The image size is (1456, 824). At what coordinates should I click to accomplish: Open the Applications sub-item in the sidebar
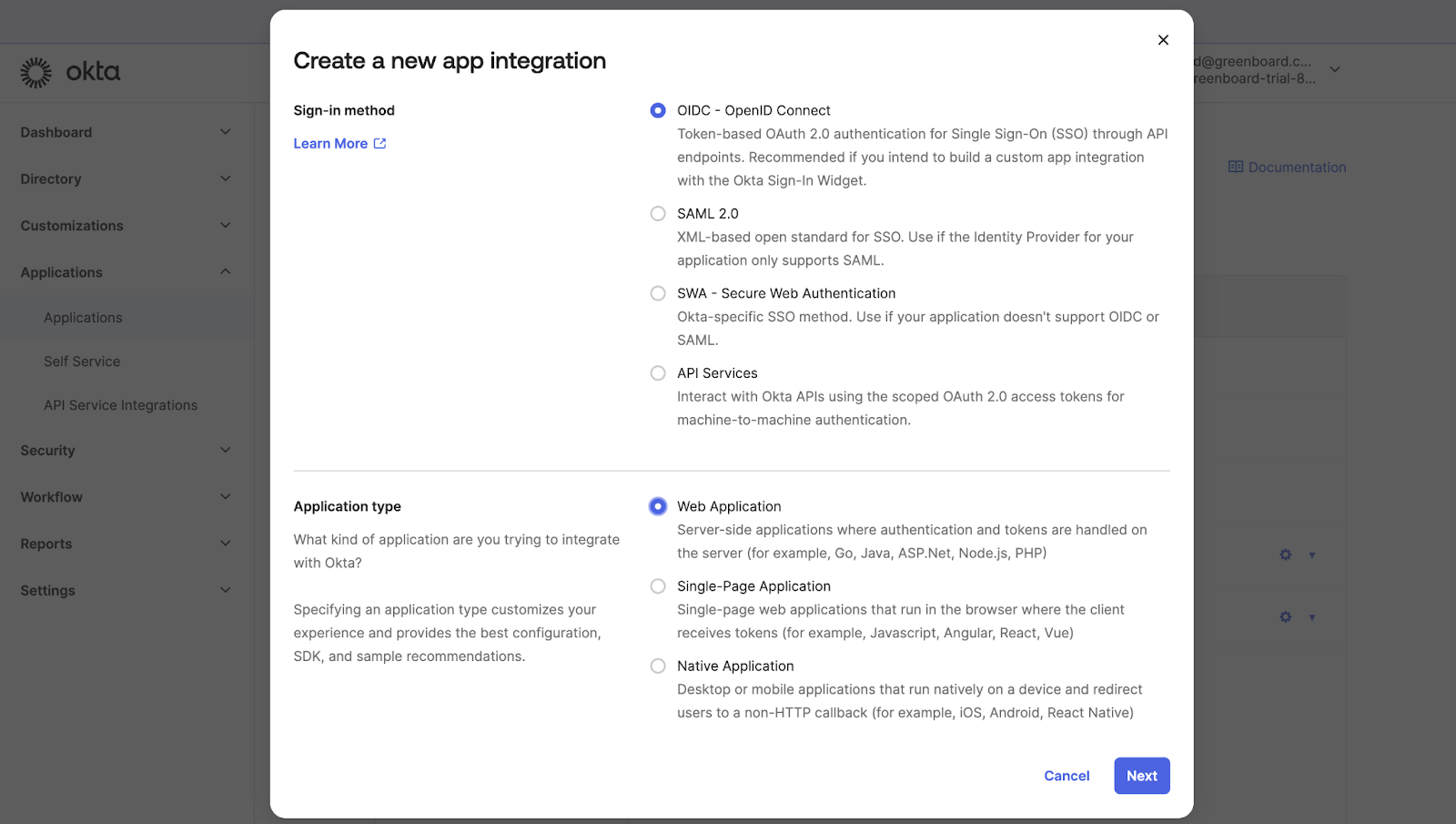pos(83,318)
